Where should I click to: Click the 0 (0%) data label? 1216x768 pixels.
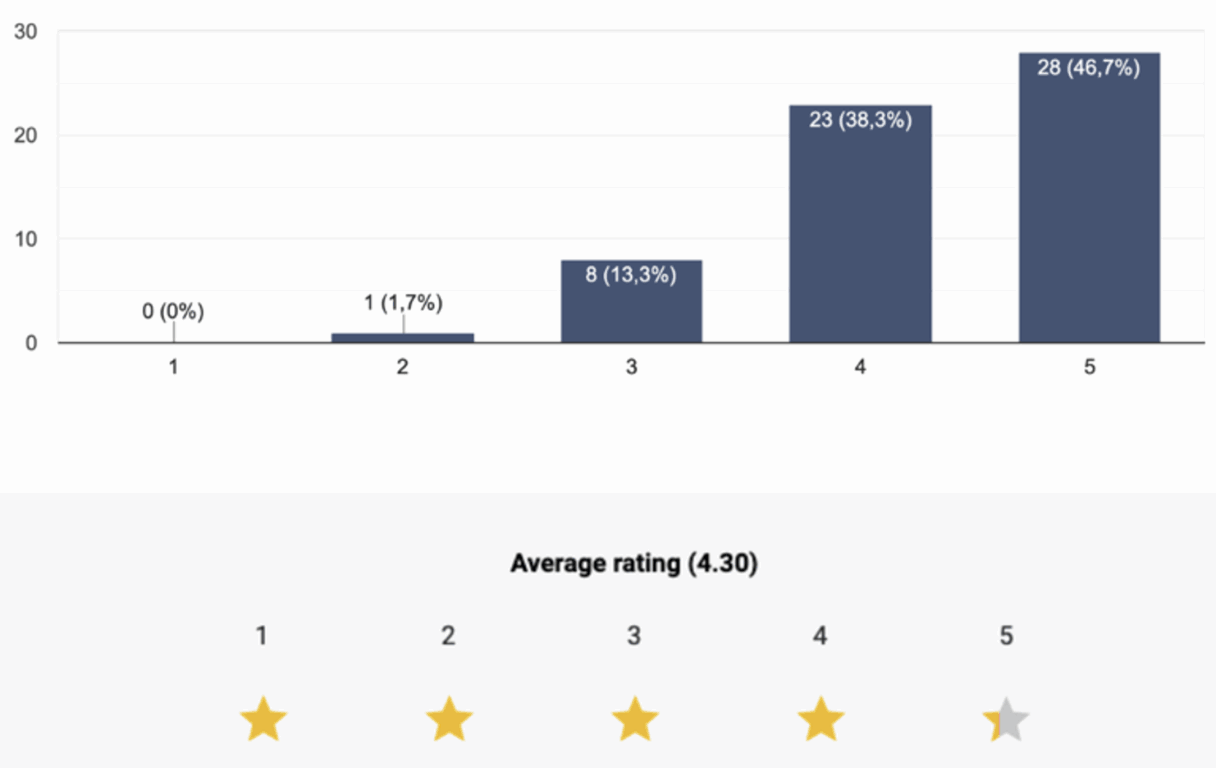tap(173, 312)
